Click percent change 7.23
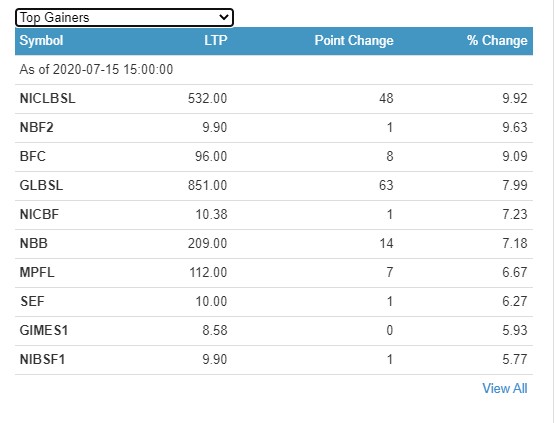This screenshot has width=554, height=423. [x=515, y=214]
